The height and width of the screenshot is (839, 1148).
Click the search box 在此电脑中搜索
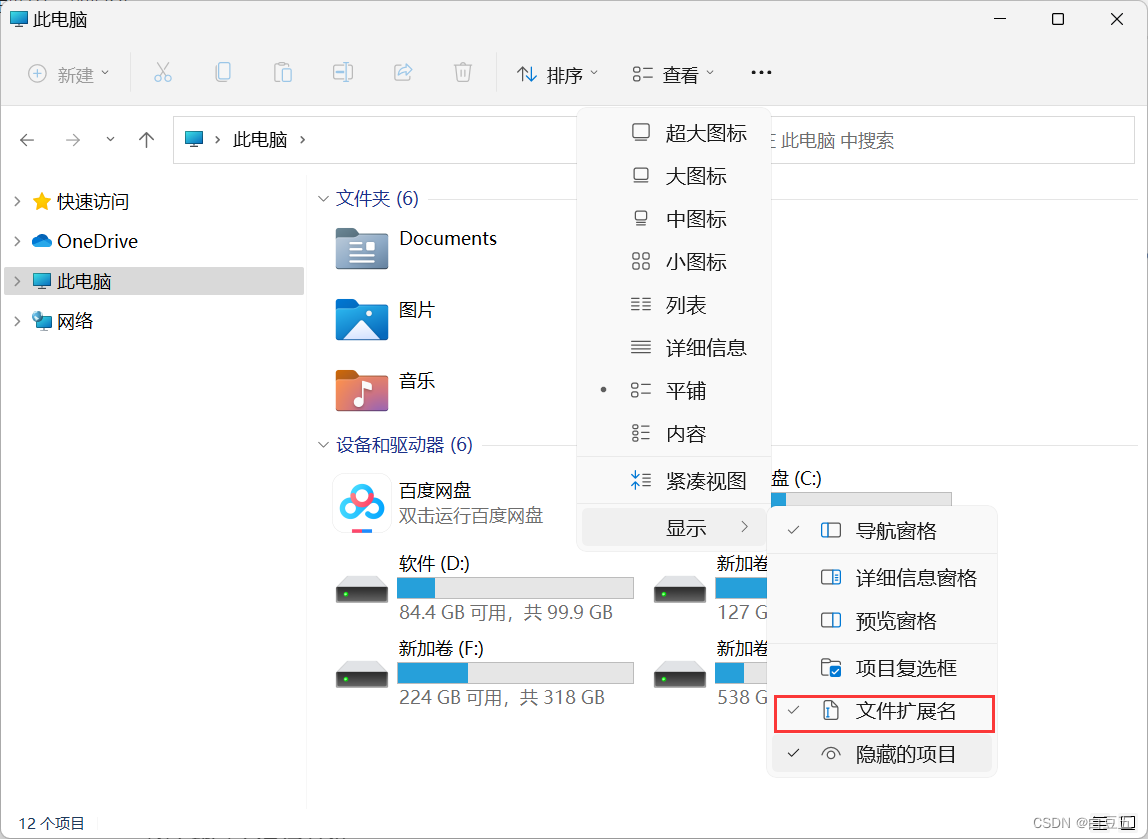952,140
